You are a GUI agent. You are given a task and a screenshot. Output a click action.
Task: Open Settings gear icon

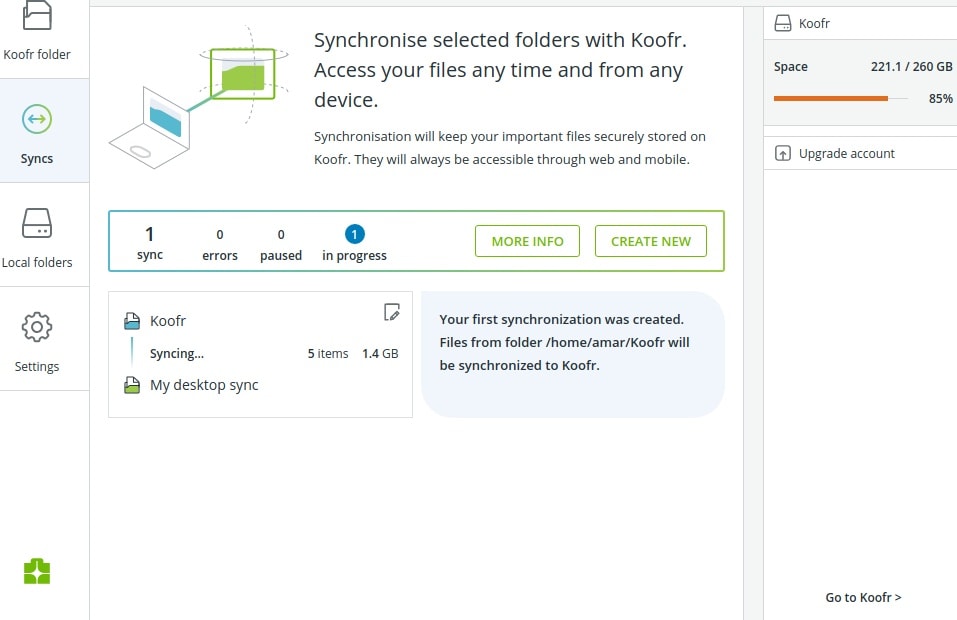[x=37, y=327]
